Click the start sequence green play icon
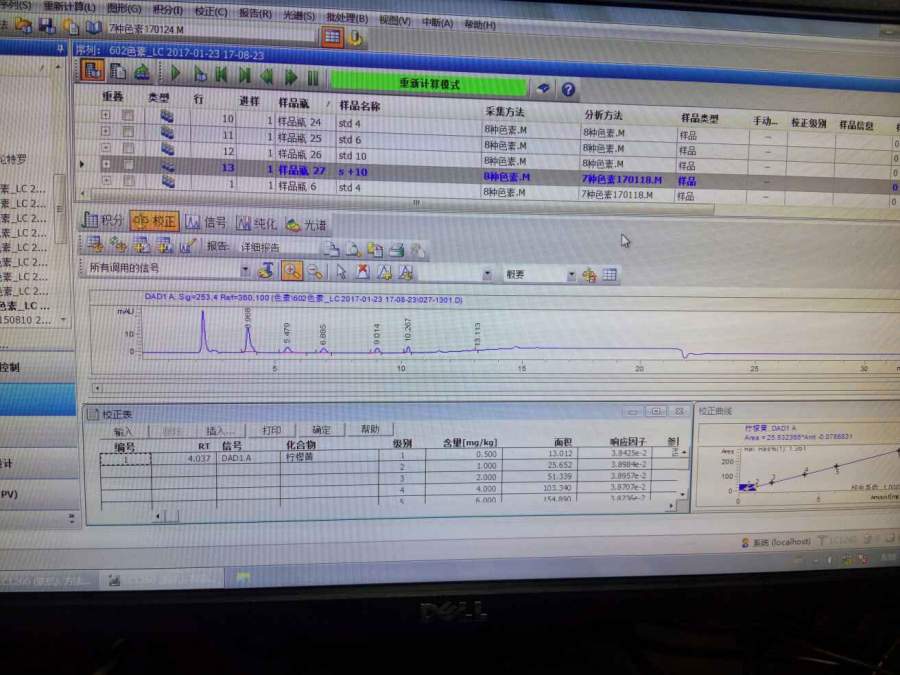The image size is (900, 675). click(176, 73)
